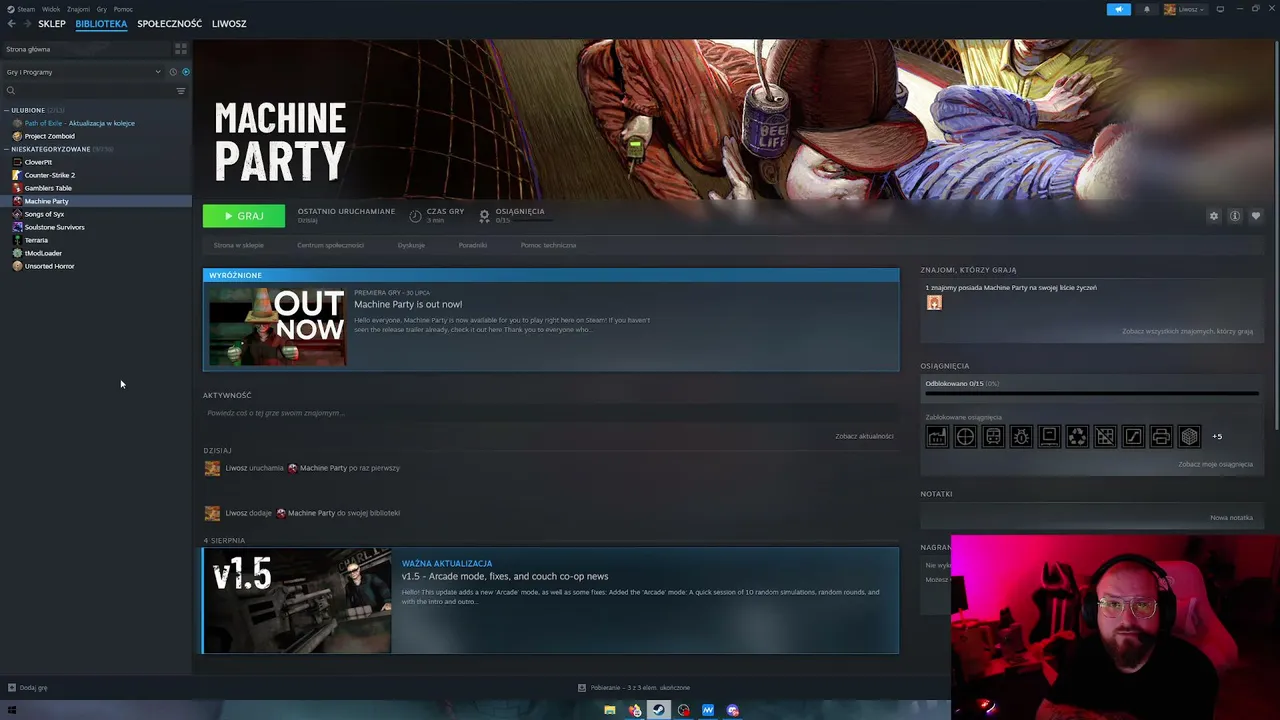Viewport: 1280px width, 720px height.
Task: Open the Windows Start button
Action: tap(12, 710)
